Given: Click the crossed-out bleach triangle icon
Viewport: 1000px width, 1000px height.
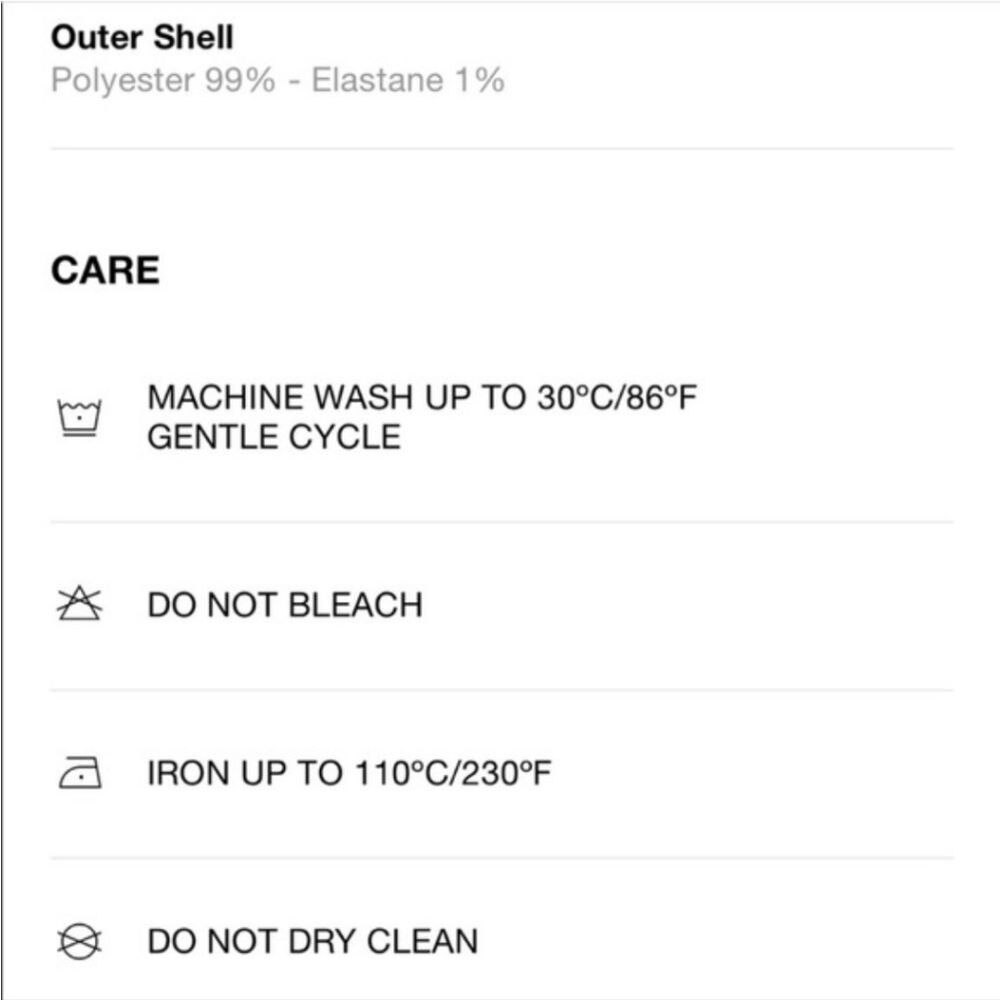Looking at the screenshot, I should click(80, 605).
